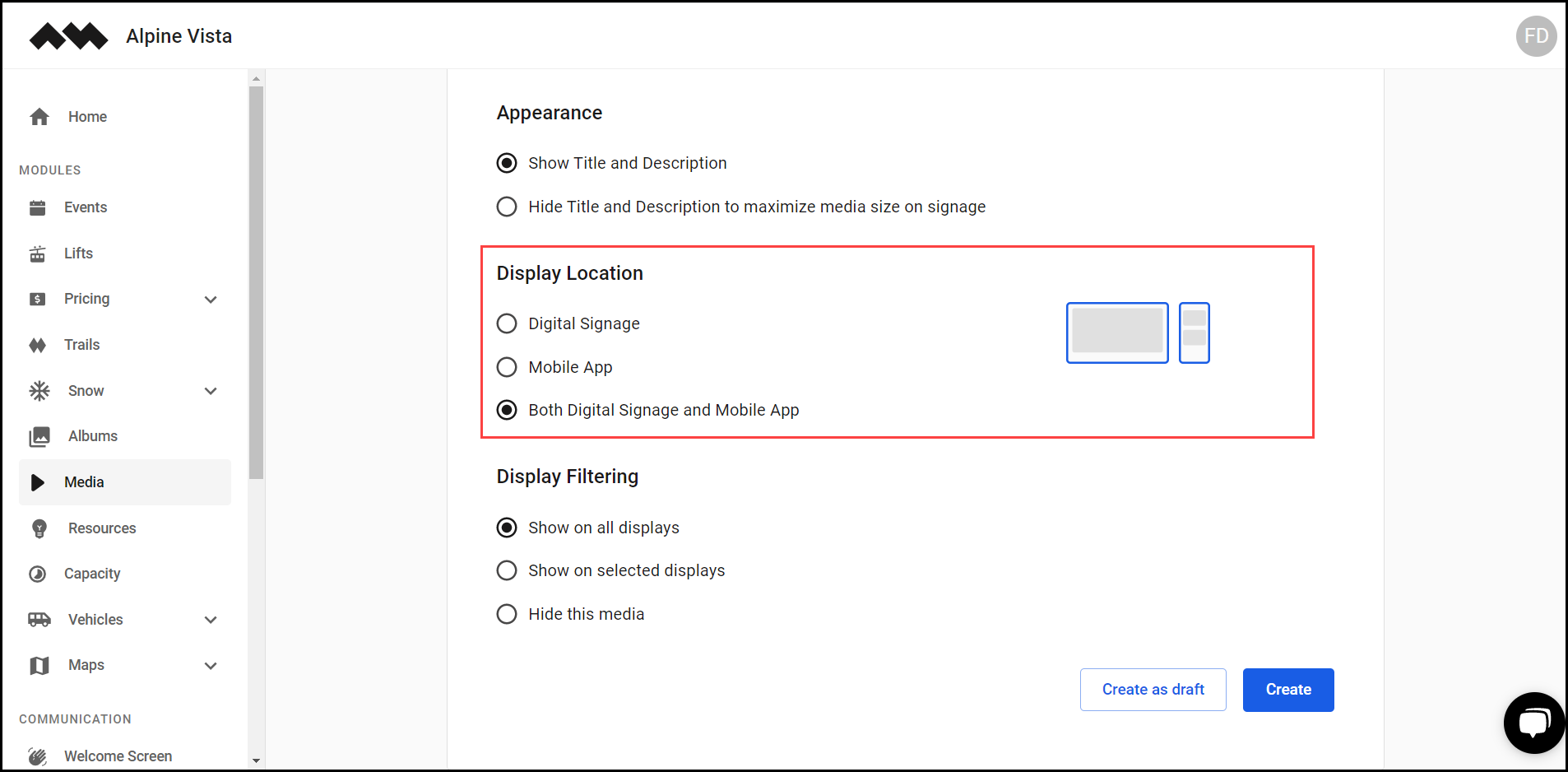1568x772 pixels.
Task: Expand the Pricing submenu chevron
Action: (x=211, y=300)
